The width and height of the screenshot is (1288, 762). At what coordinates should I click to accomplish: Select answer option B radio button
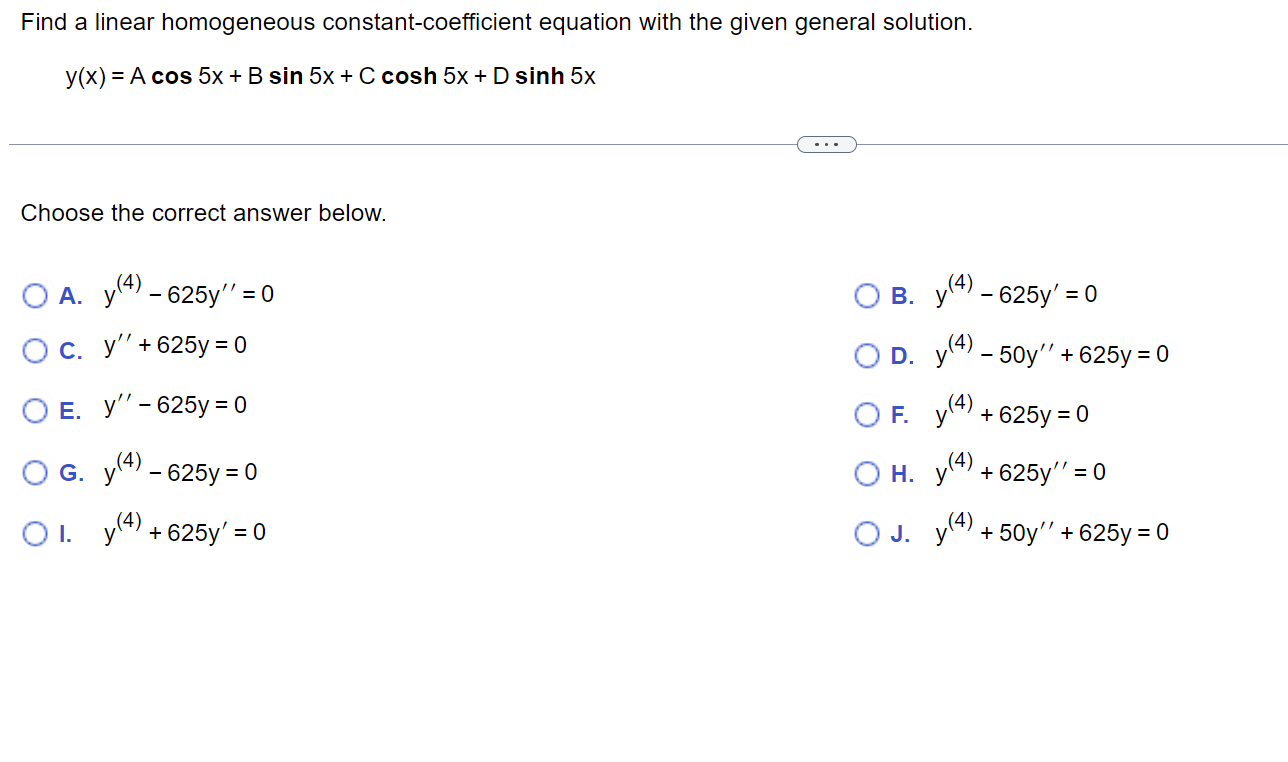[866, 294]
